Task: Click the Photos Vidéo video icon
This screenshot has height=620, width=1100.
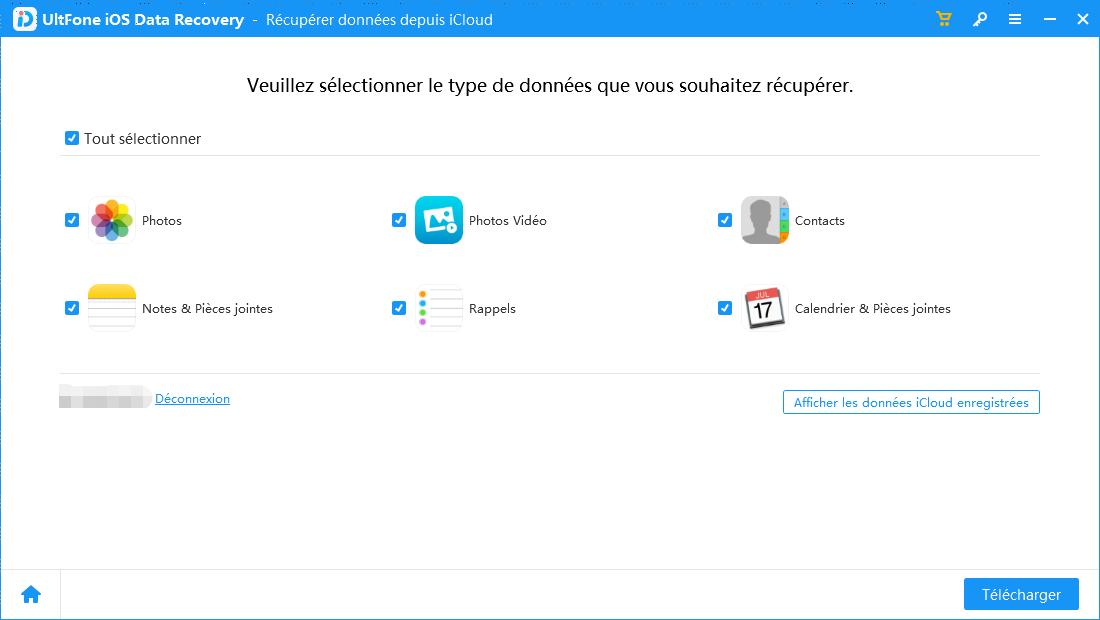Action: [439, 220]
